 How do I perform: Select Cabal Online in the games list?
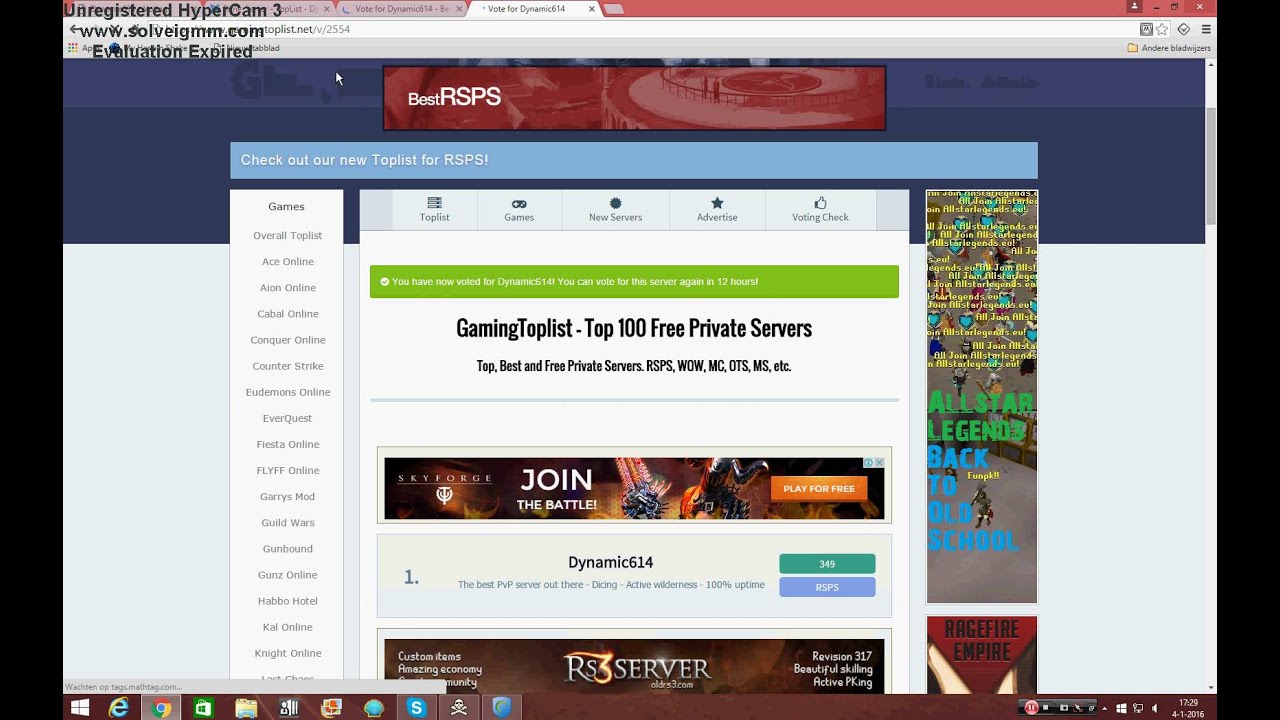[x=287, y=314]
